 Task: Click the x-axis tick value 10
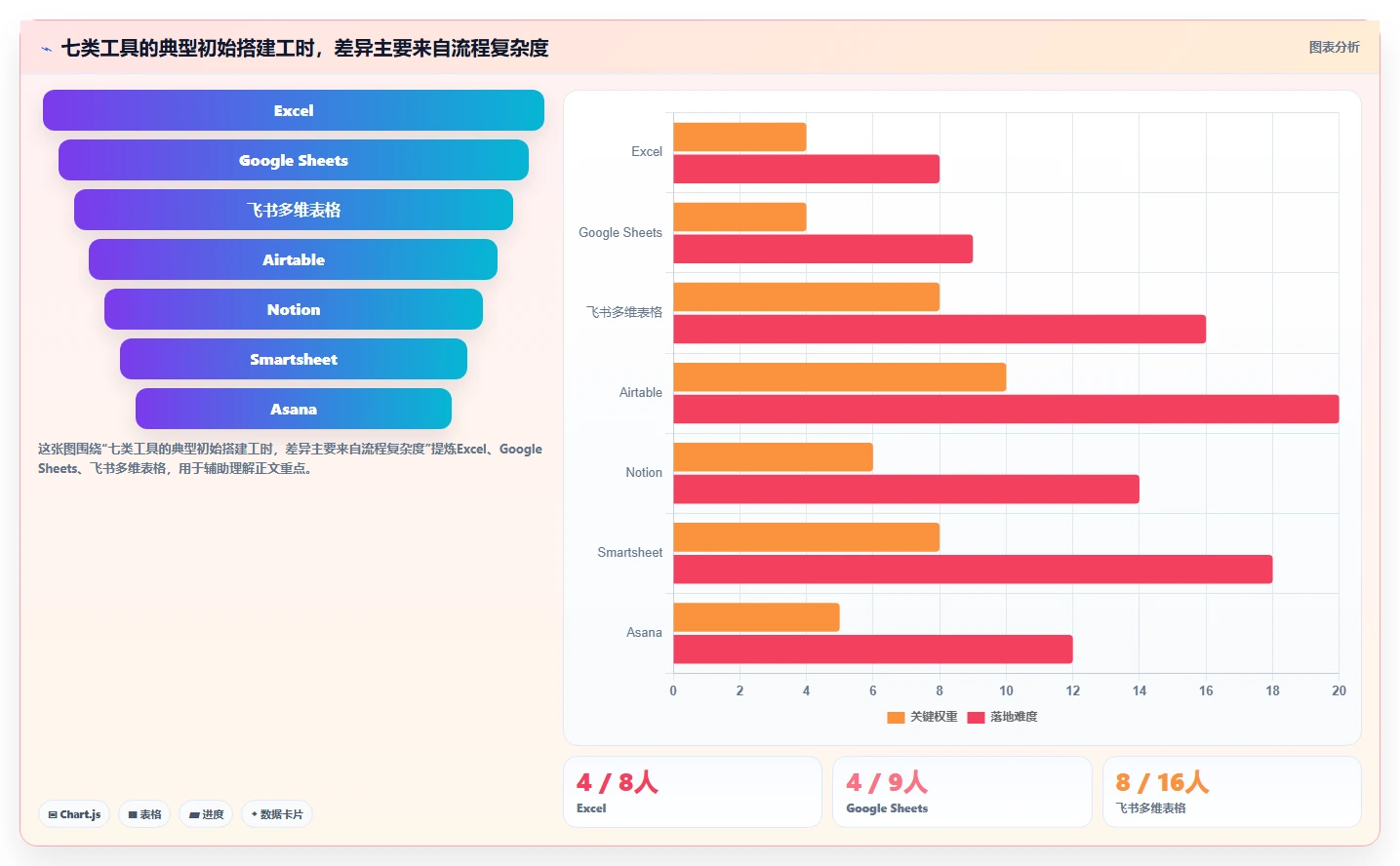(1006, 690)
